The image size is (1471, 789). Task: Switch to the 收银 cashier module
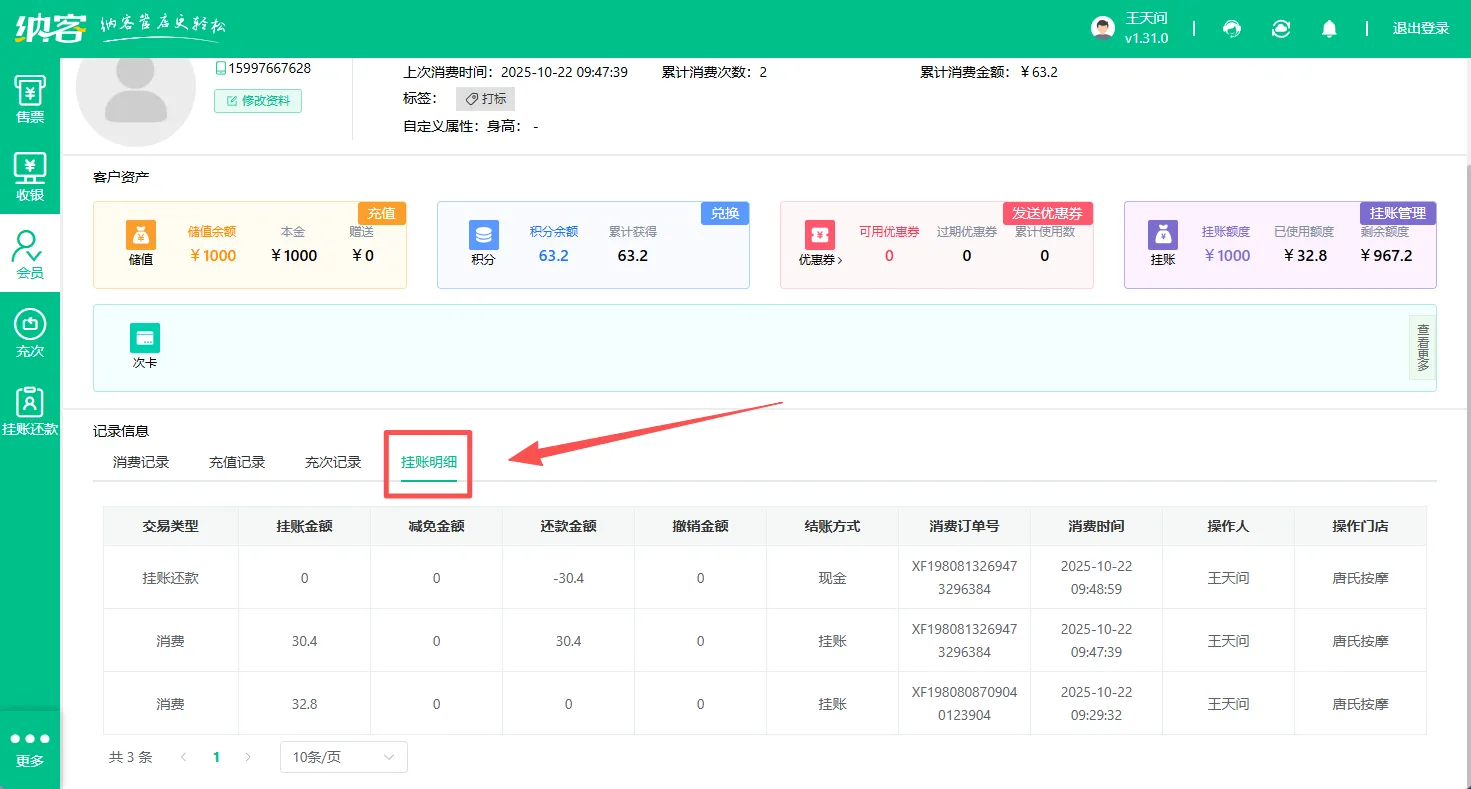click(x=30, y=177)
